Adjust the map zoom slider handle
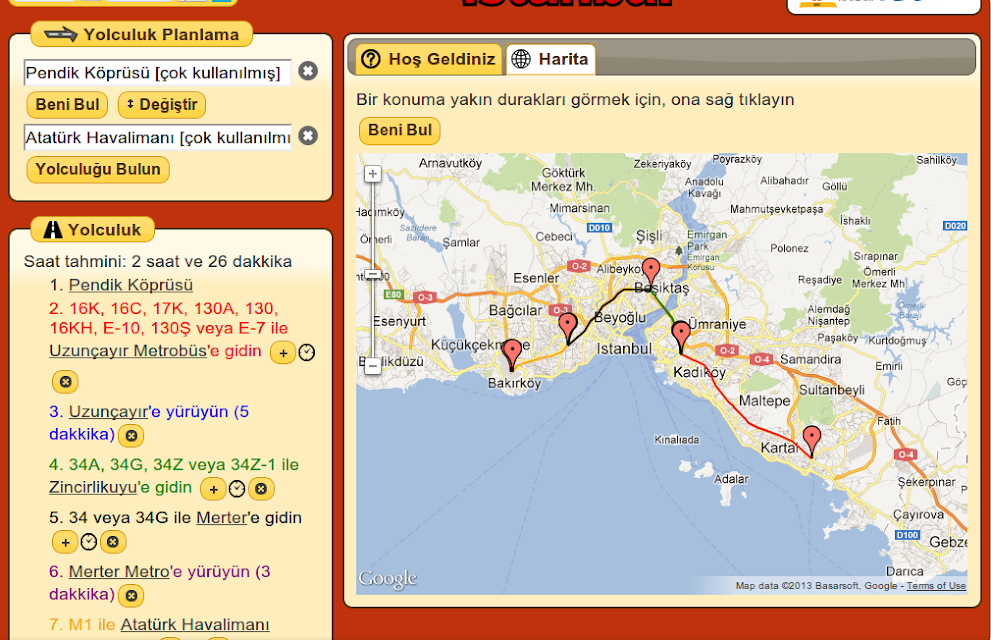 tap(373, 275)
